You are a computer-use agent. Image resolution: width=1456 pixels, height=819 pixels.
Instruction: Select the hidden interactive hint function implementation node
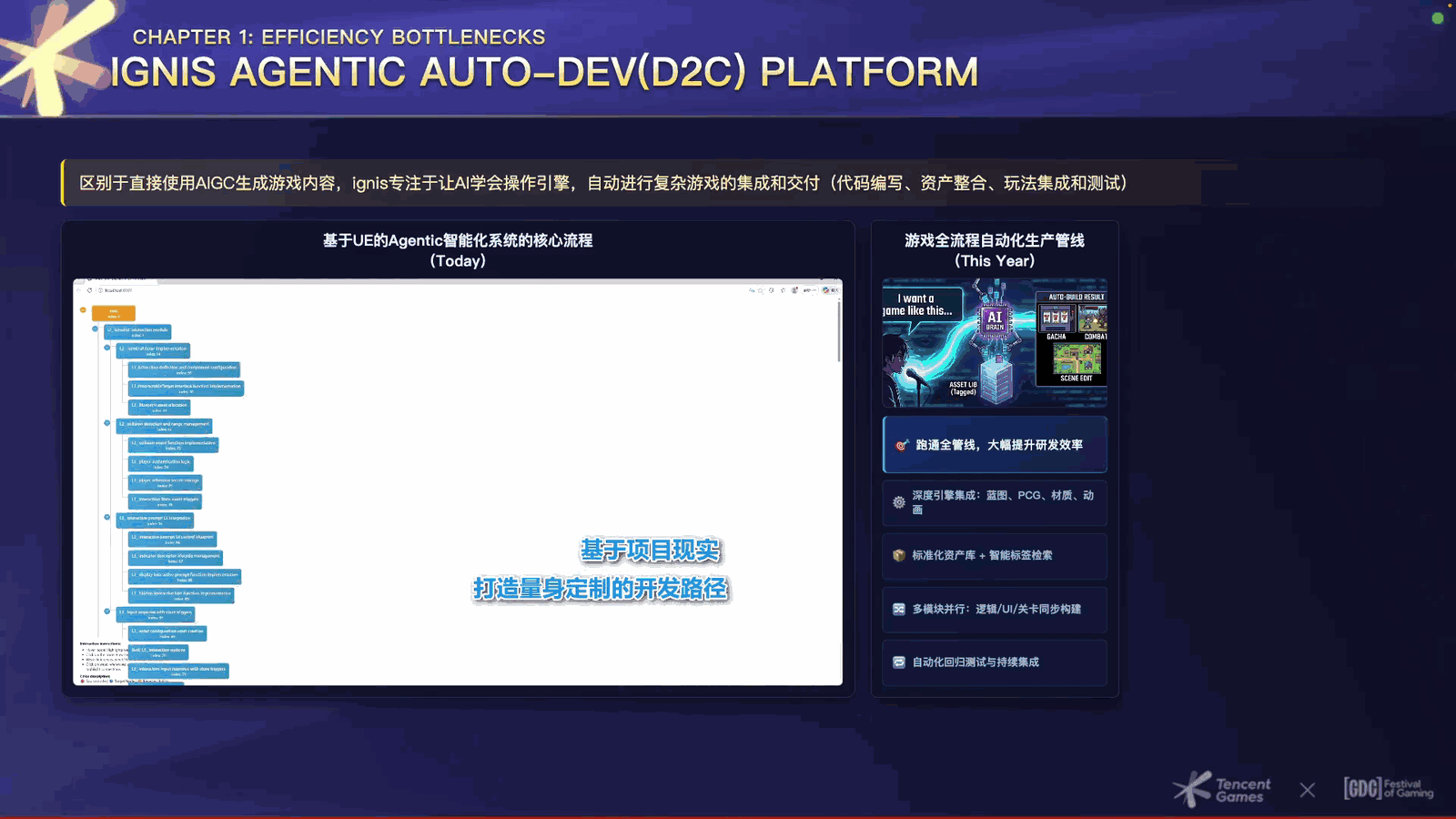(x=181, y=595)
